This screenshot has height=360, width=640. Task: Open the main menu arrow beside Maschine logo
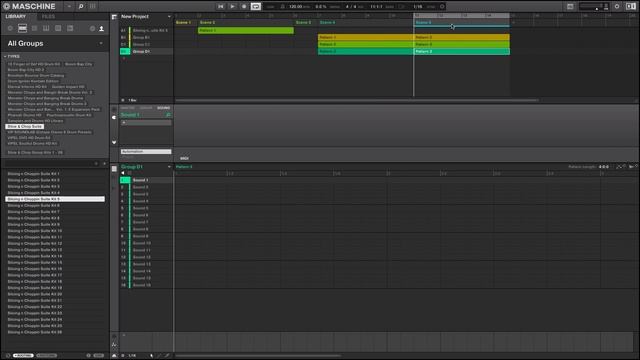click(69, 6)
